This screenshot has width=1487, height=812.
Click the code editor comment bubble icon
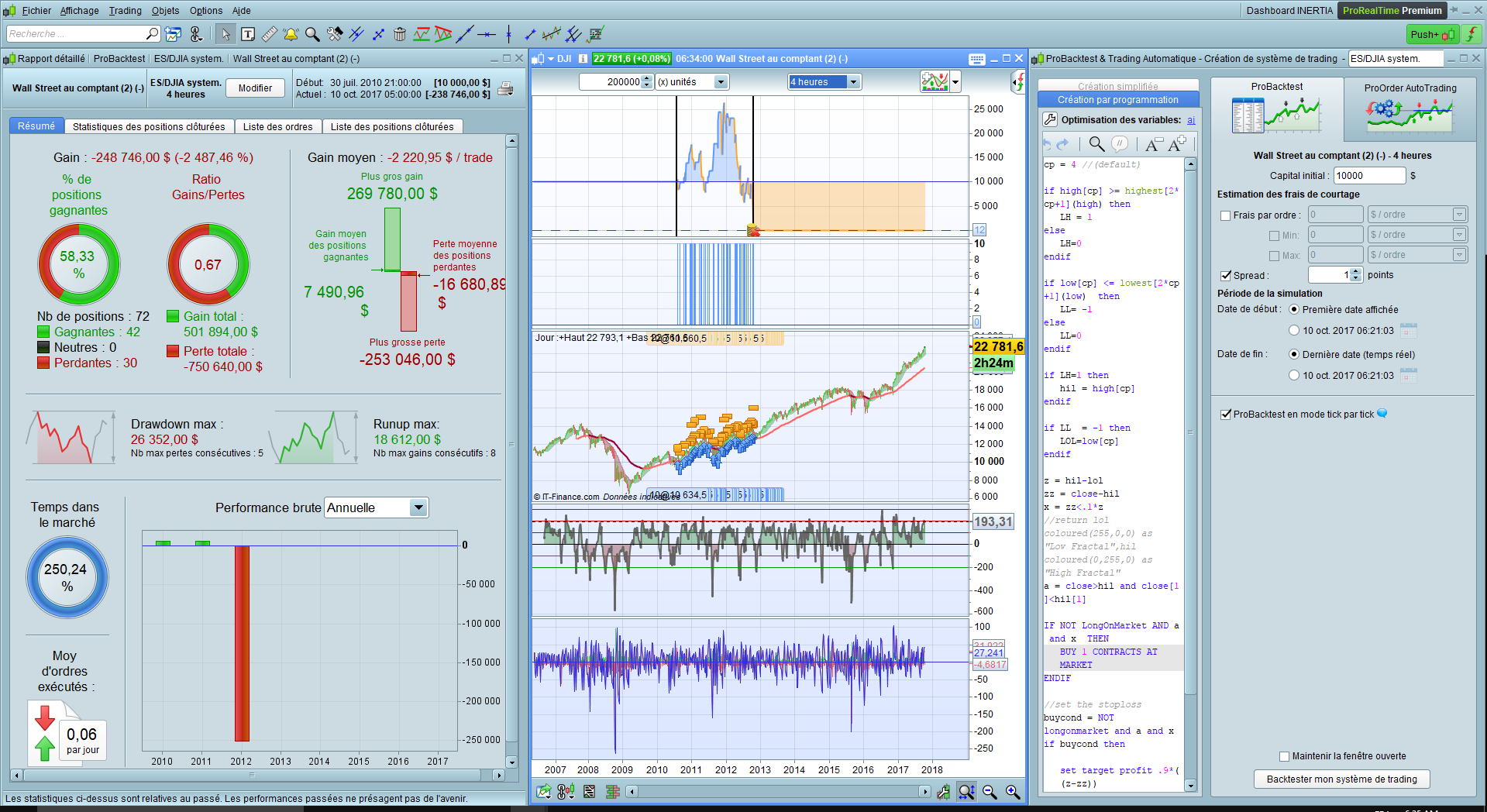1119,143
